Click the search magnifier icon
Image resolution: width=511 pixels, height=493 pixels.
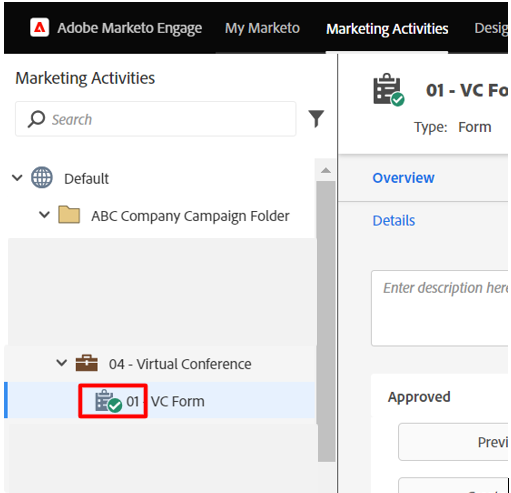(x=36, y=119)
